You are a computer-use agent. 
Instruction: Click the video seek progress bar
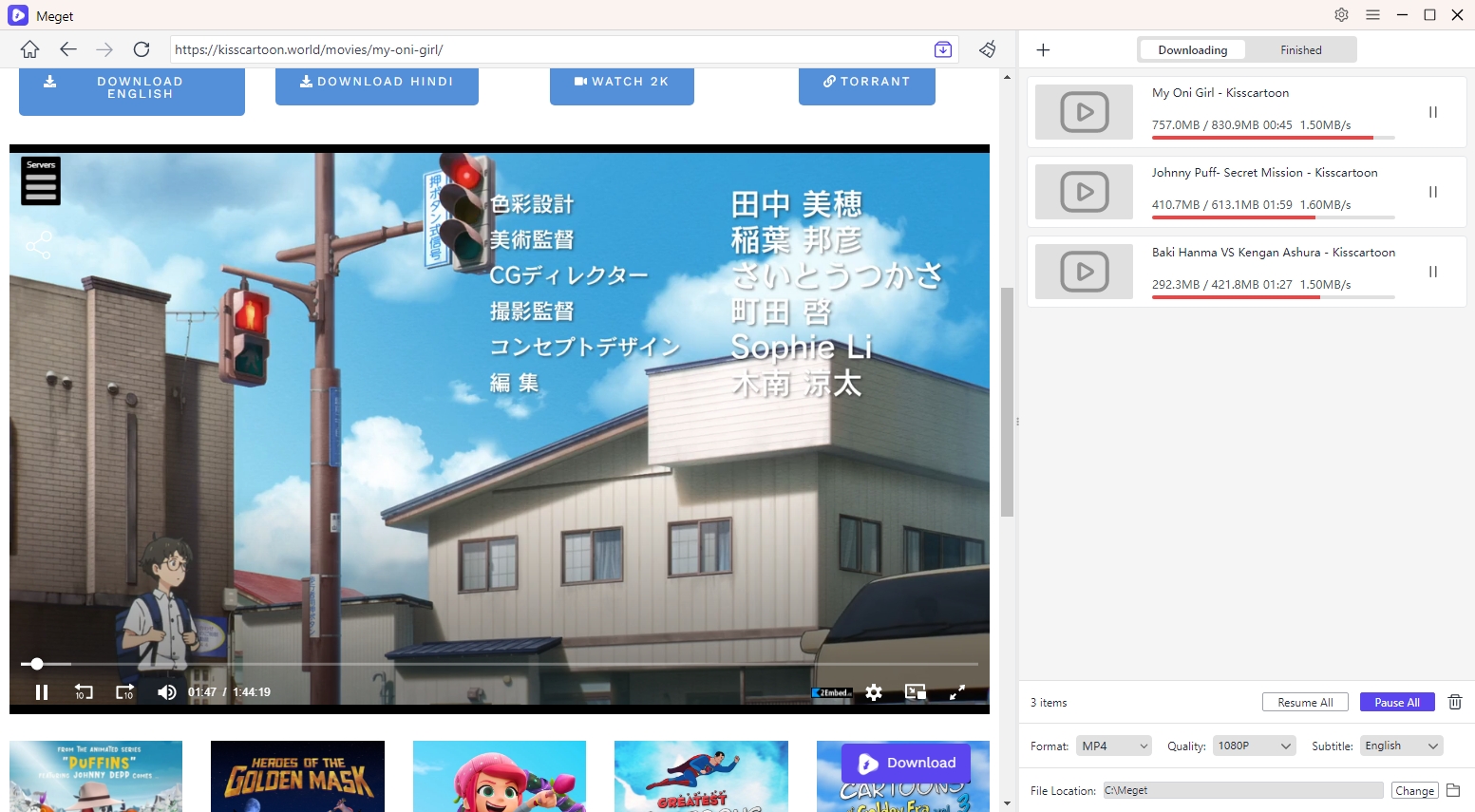[x=500, y=664]
